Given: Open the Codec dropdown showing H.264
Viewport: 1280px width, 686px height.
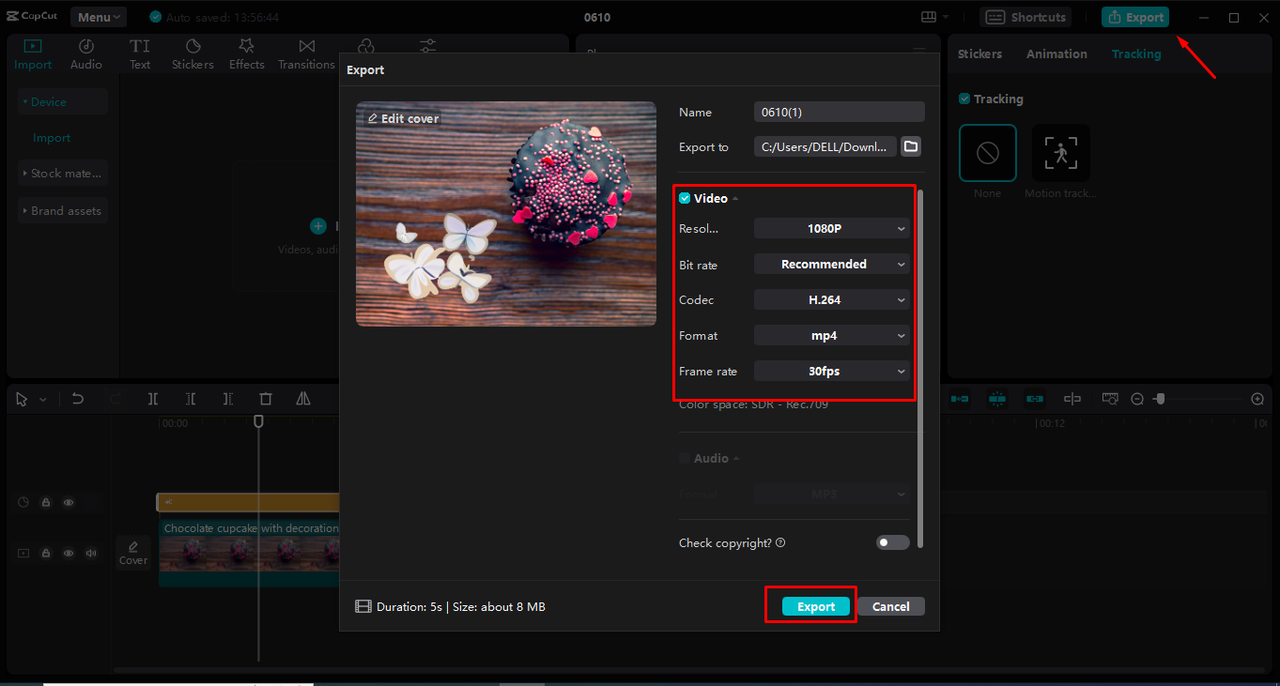Looking at the screenshot, I should 832,299.
